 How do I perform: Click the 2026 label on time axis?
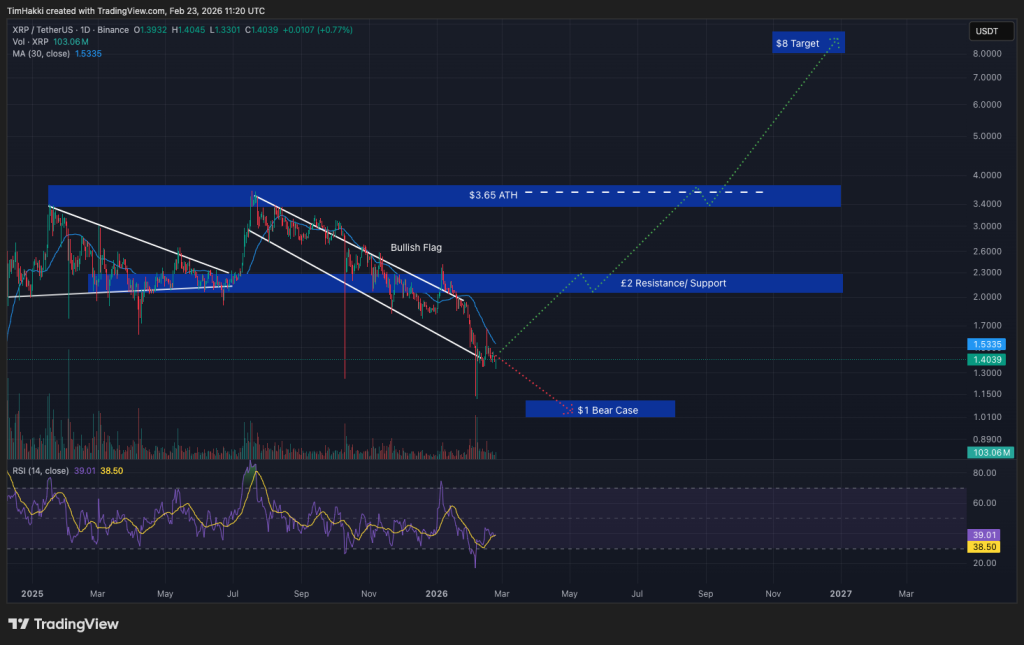[437, 593]
